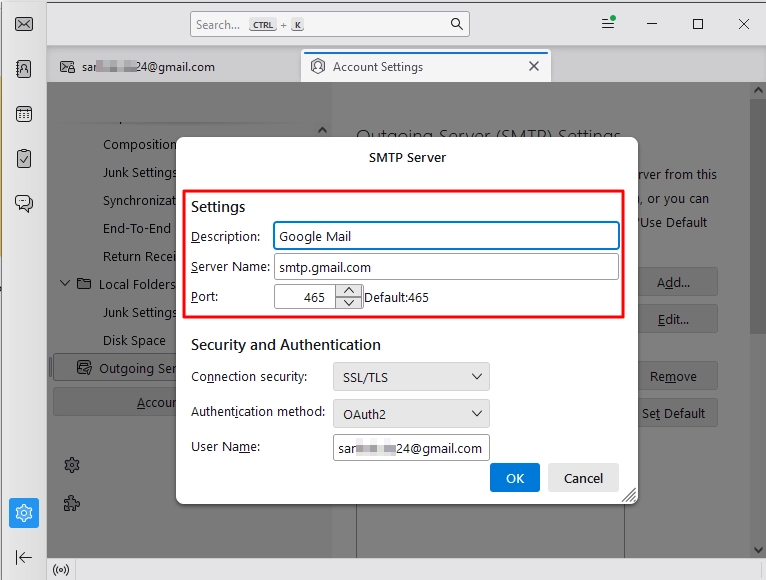Click the search magnifier icon
The width and height of the screenshot is (766, 580).
456,24
